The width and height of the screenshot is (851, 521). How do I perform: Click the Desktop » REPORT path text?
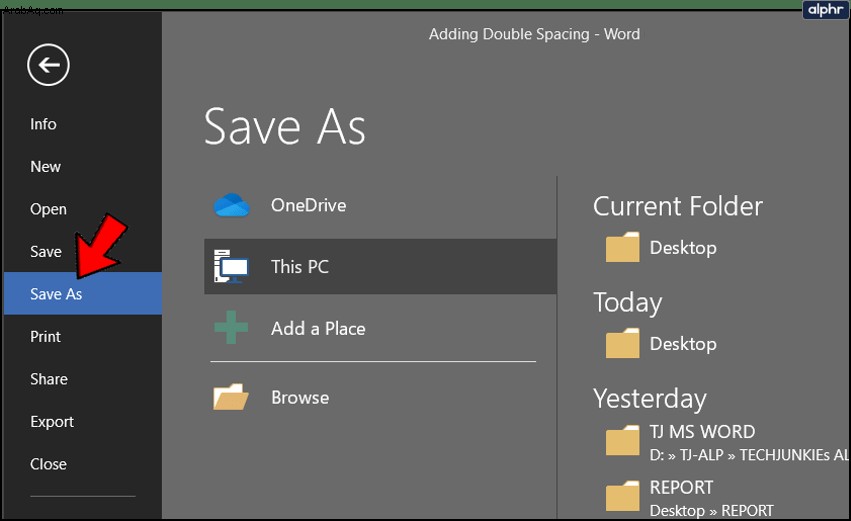click(712, 510)
